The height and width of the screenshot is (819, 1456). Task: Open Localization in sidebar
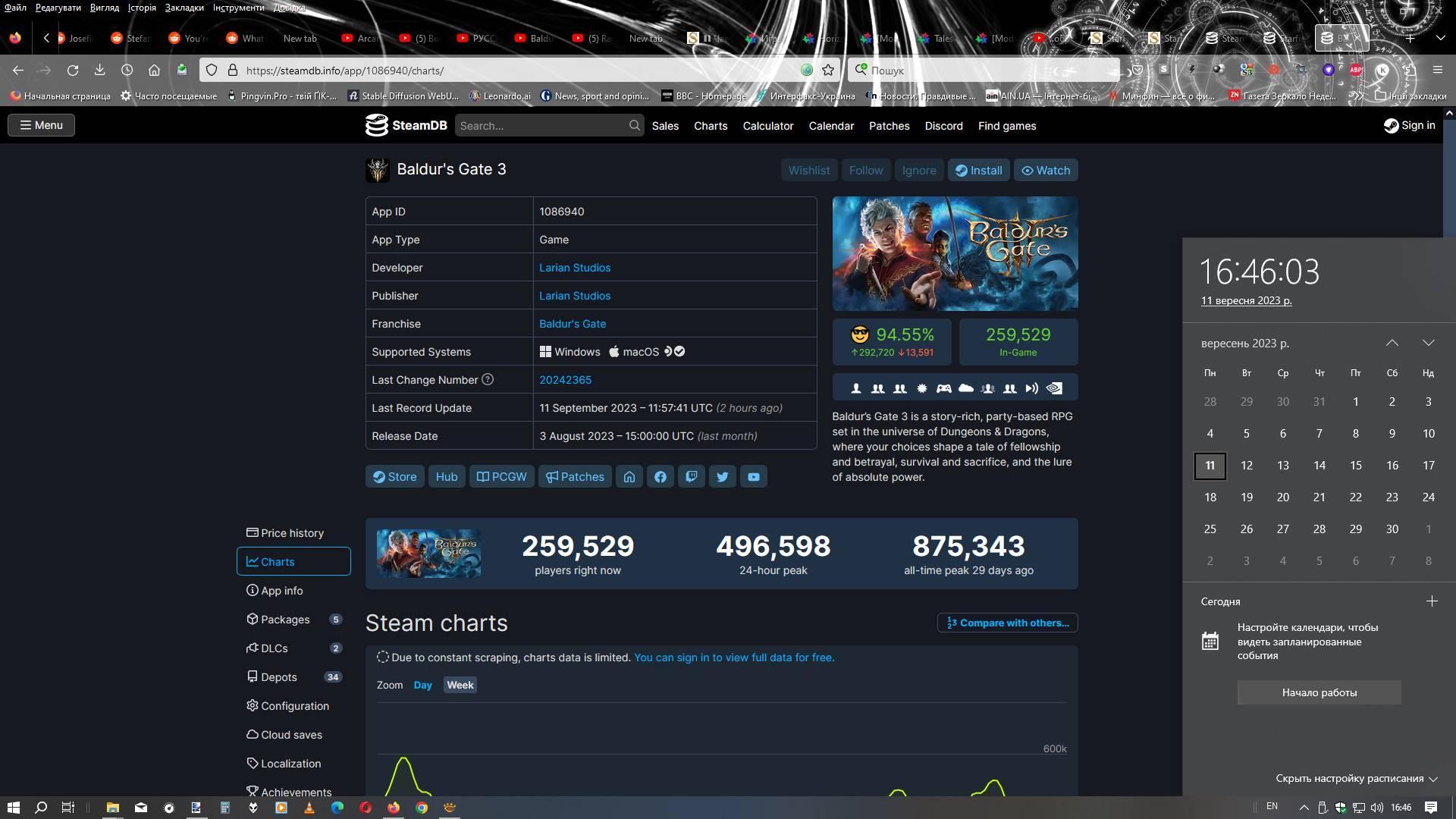point(293,764)
